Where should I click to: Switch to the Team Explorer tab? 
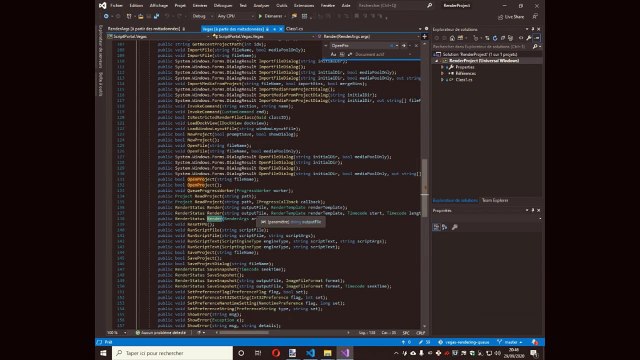coord(495,200)
